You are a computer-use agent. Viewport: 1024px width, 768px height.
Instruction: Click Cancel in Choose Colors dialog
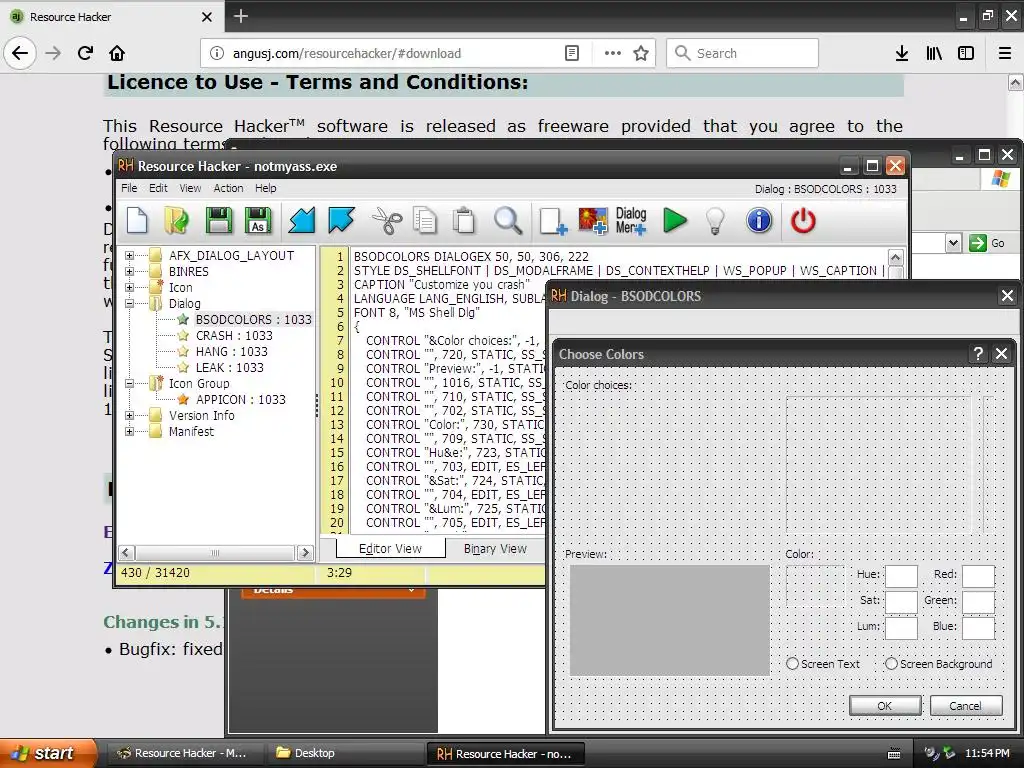pos(965,705)
